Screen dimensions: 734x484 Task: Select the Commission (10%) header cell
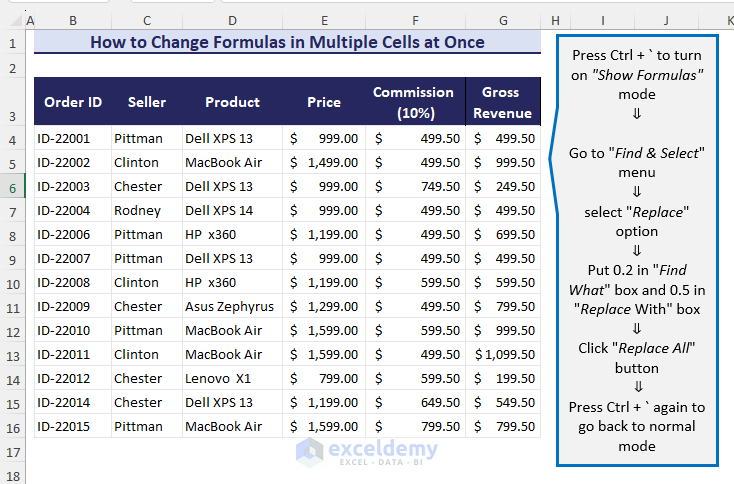[415, 102]
